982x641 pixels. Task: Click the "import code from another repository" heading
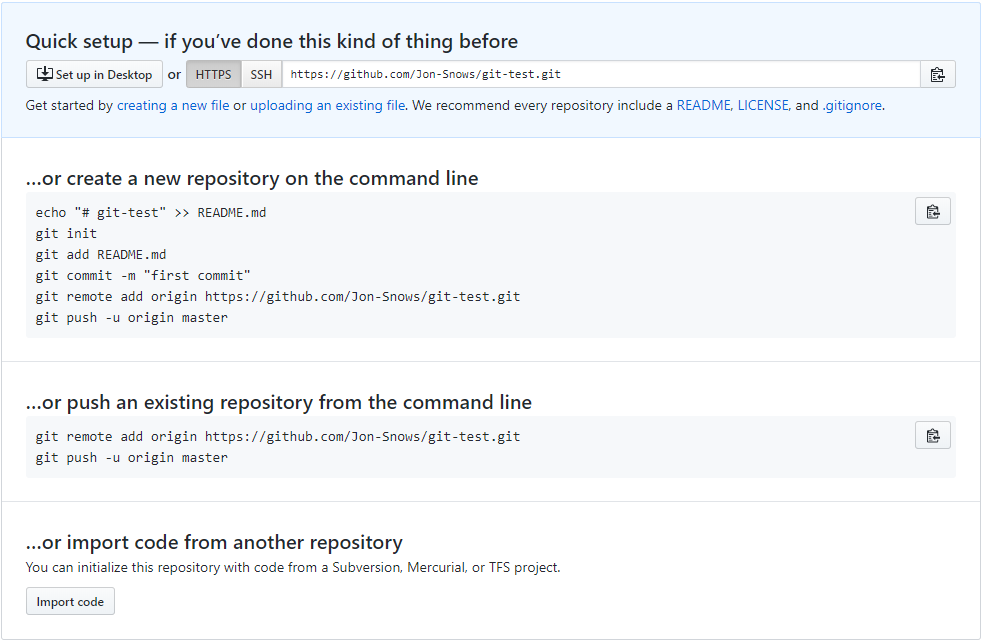214,543
